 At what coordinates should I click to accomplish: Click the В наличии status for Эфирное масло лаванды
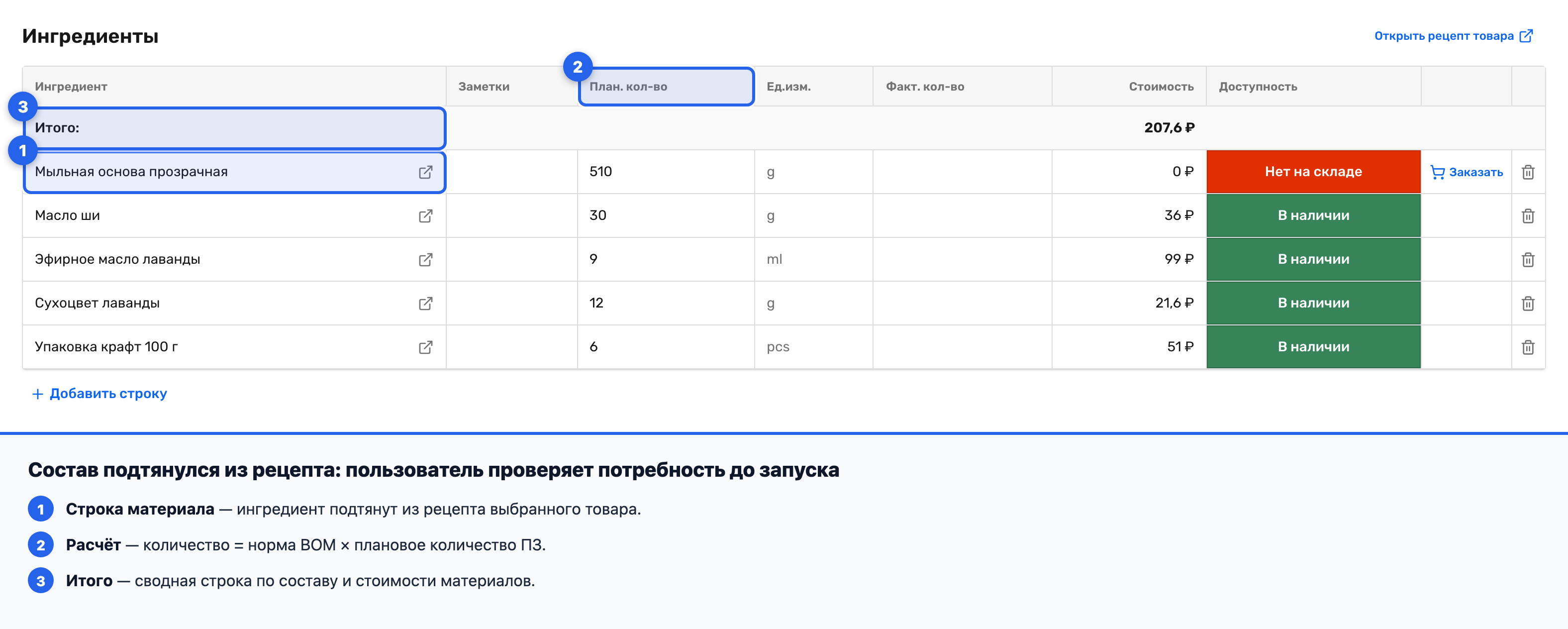[1313, 259]
